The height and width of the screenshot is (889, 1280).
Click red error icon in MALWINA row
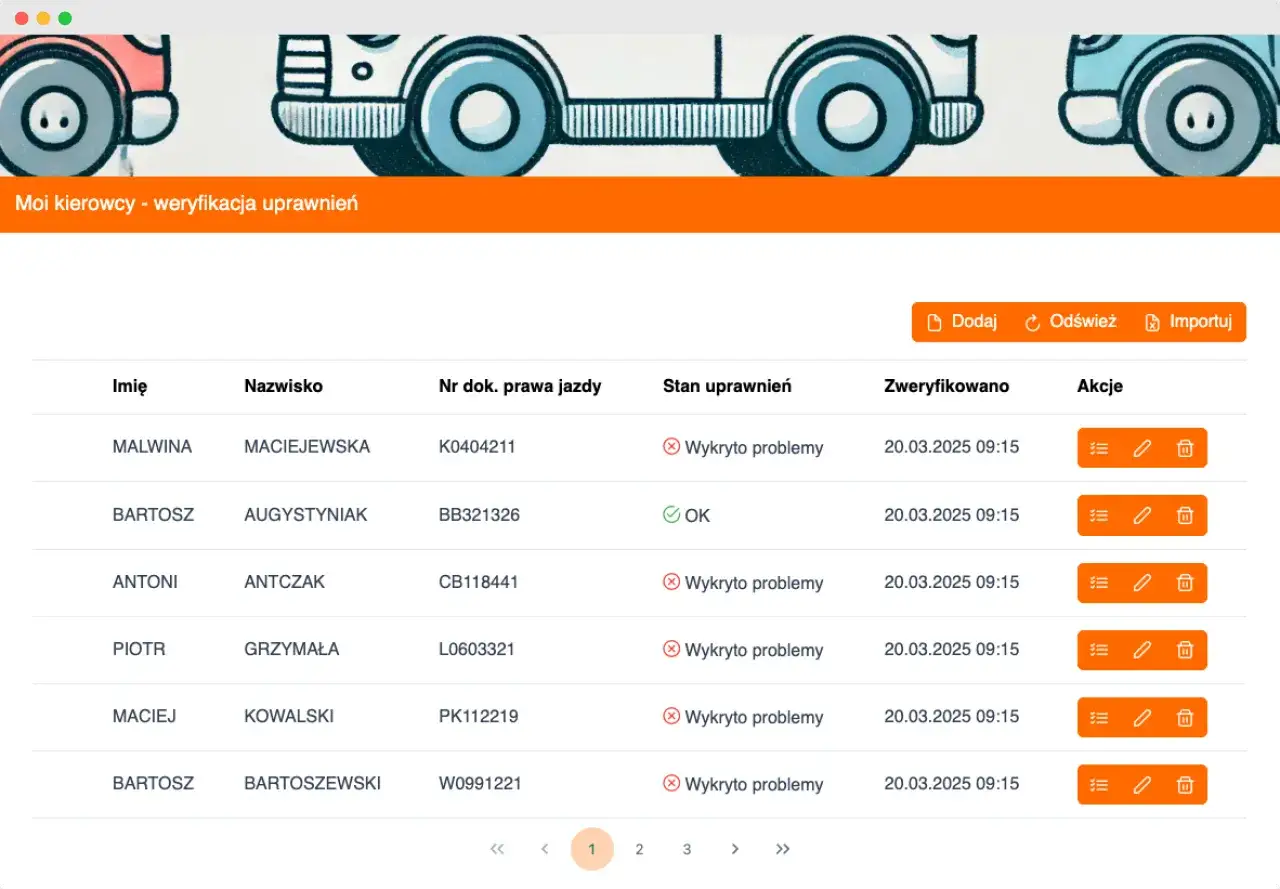click(x=671, y=447)
